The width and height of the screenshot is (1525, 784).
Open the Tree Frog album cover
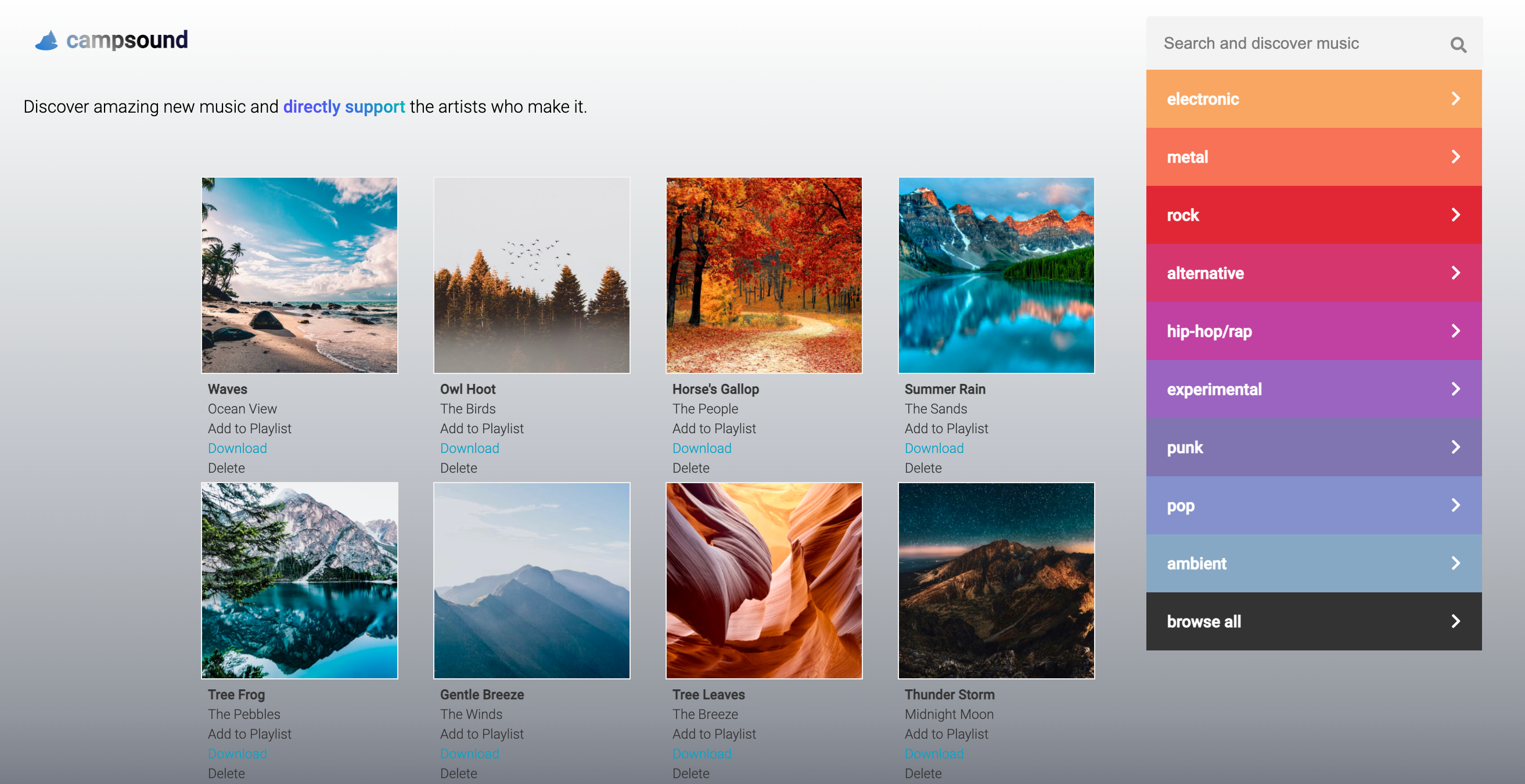(300, 580)
